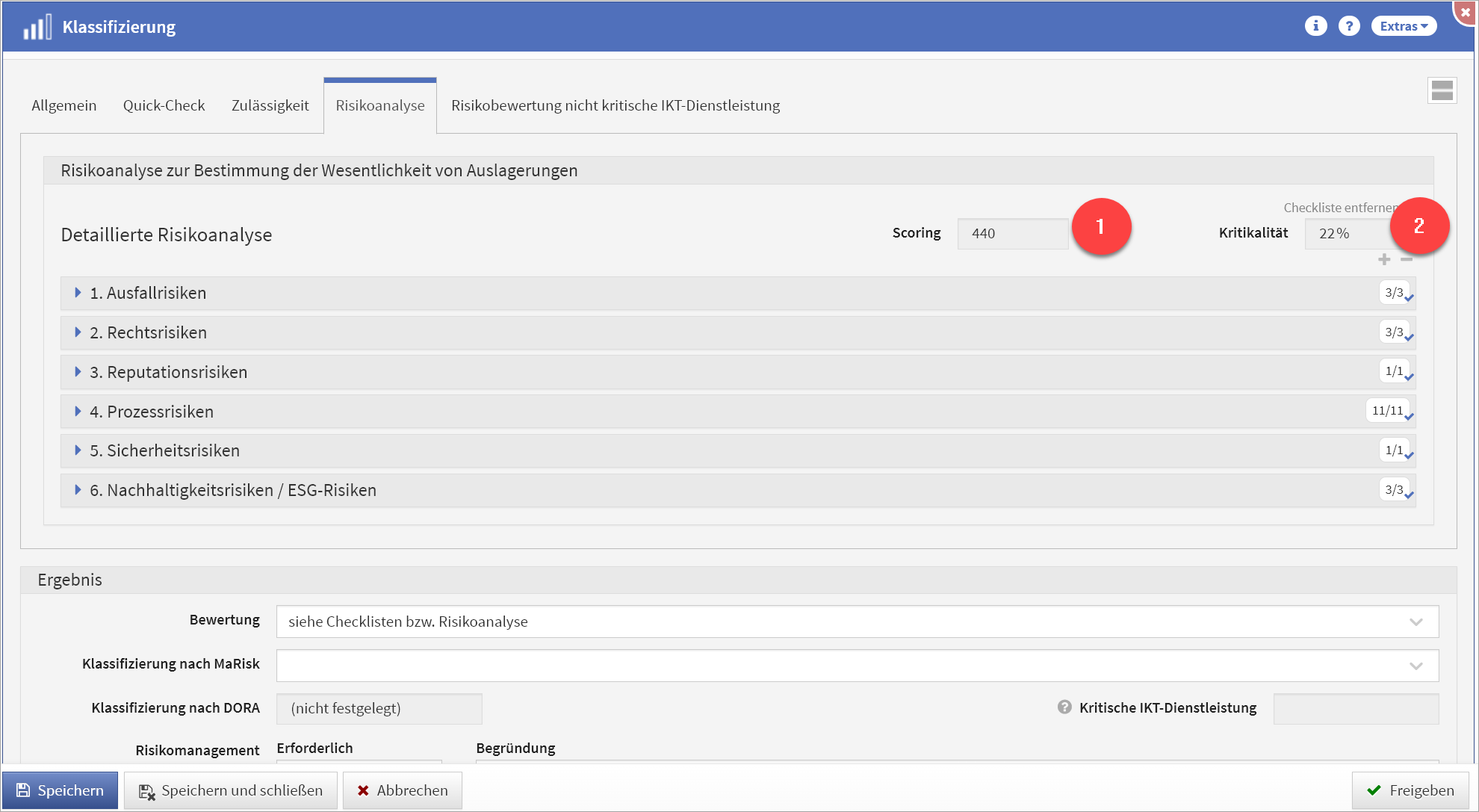
Task: Click the Checkliste entfernen link
Action: [1338, 208]
